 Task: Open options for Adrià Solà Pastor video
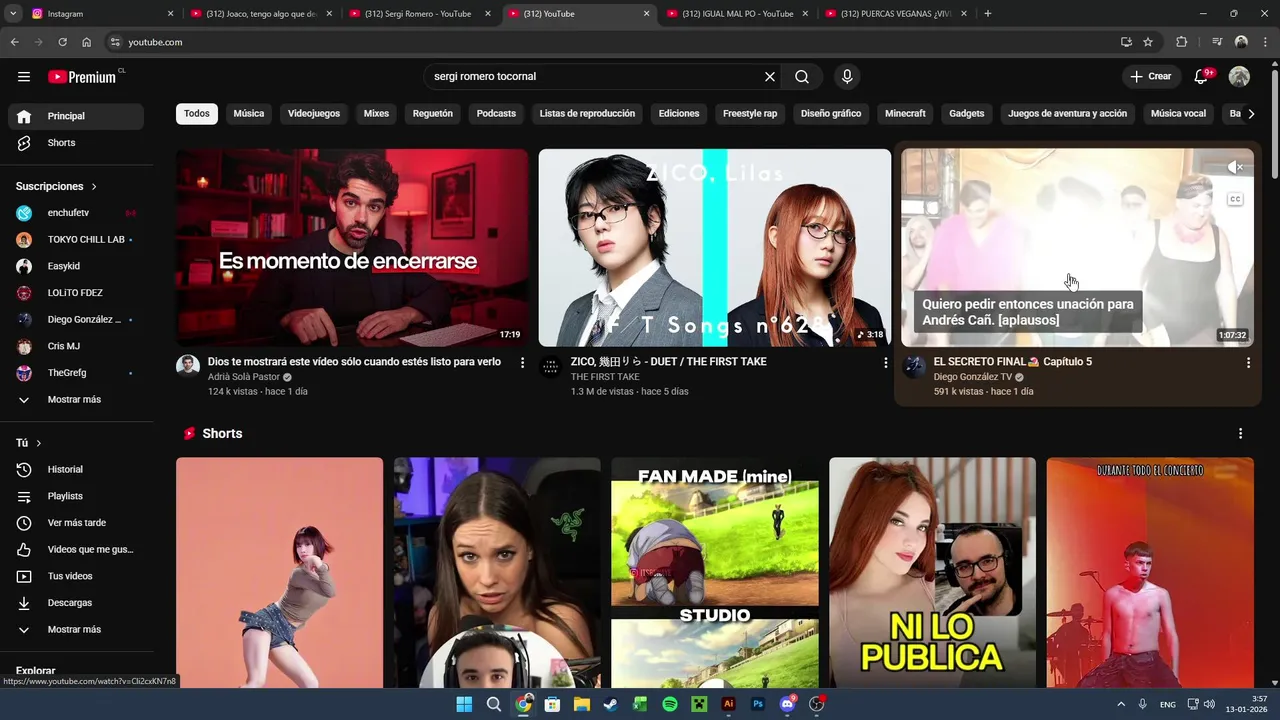(x=522, y=363)
